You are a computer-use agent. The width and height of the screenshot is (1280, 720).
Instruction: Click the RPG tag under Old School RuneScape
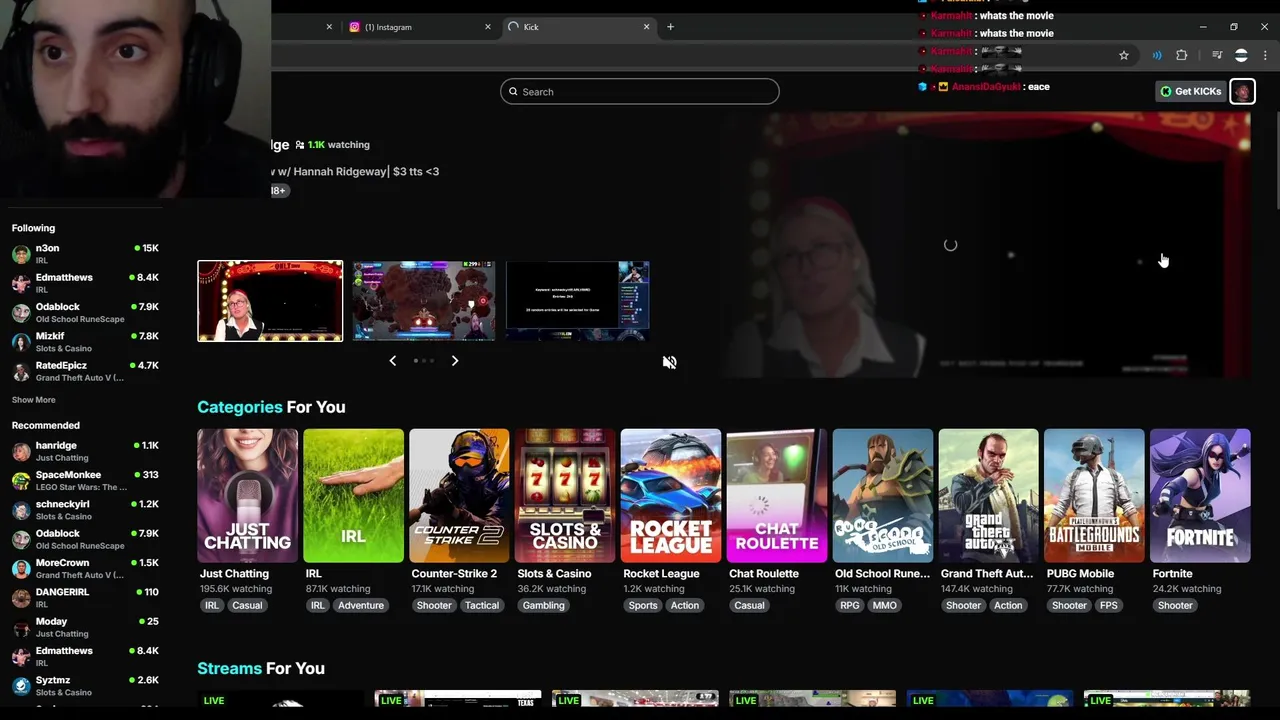[x=850, y=605]
